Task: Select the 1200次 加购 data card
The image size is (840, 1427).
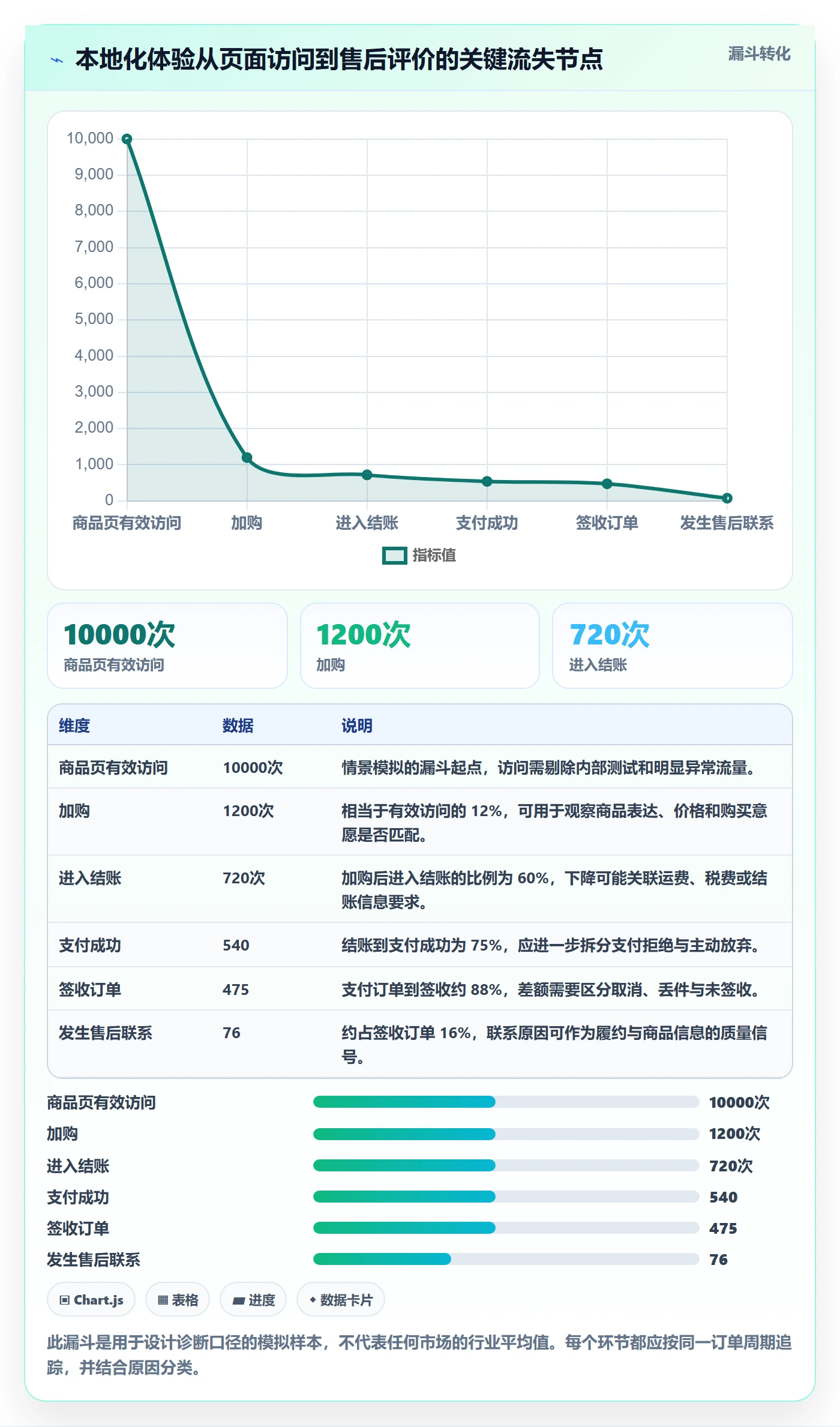Action: (420, 646)
